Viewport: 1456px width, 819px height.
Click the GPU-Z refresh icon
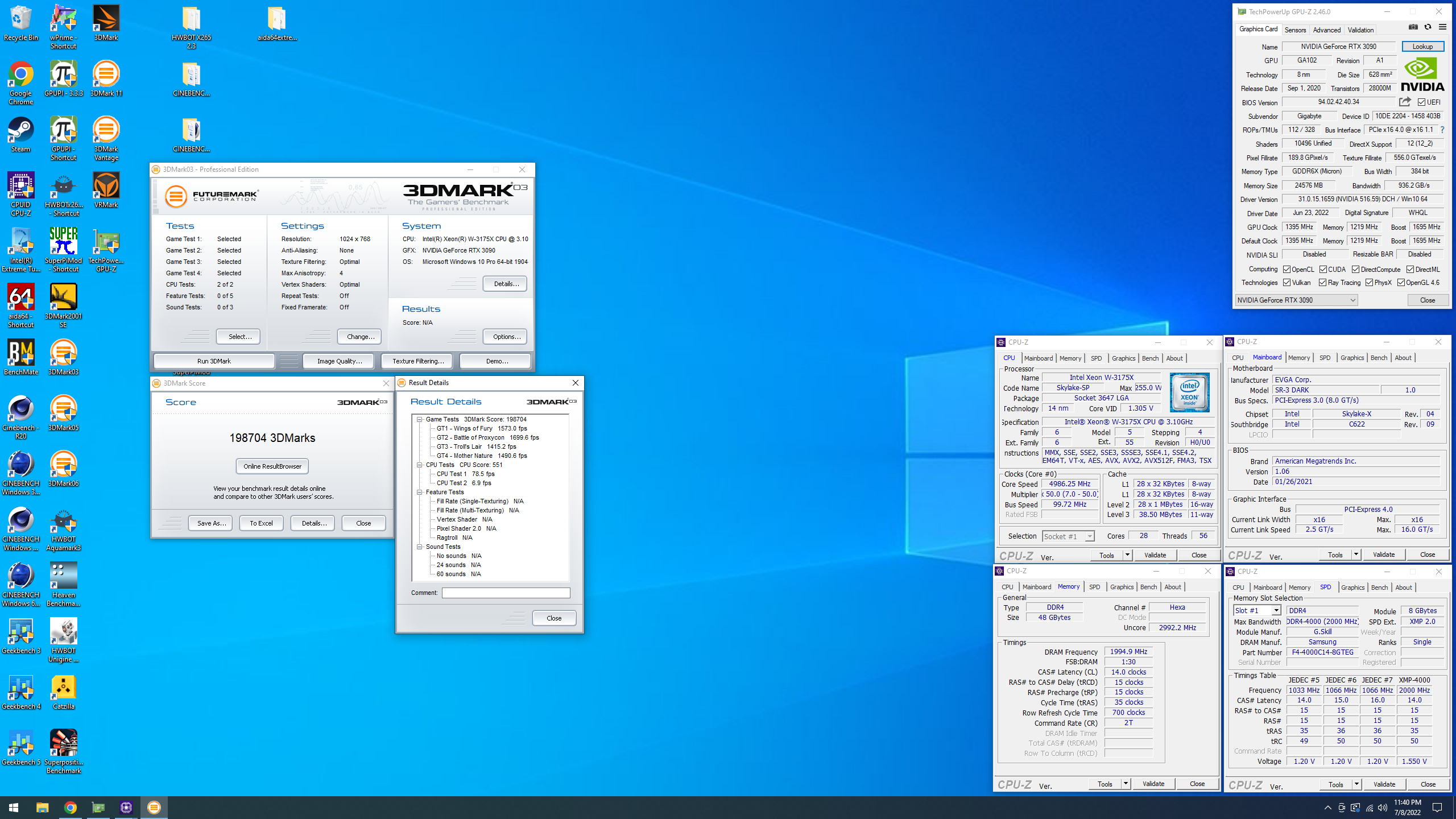pyautogui.click(x=1428, y=27)
